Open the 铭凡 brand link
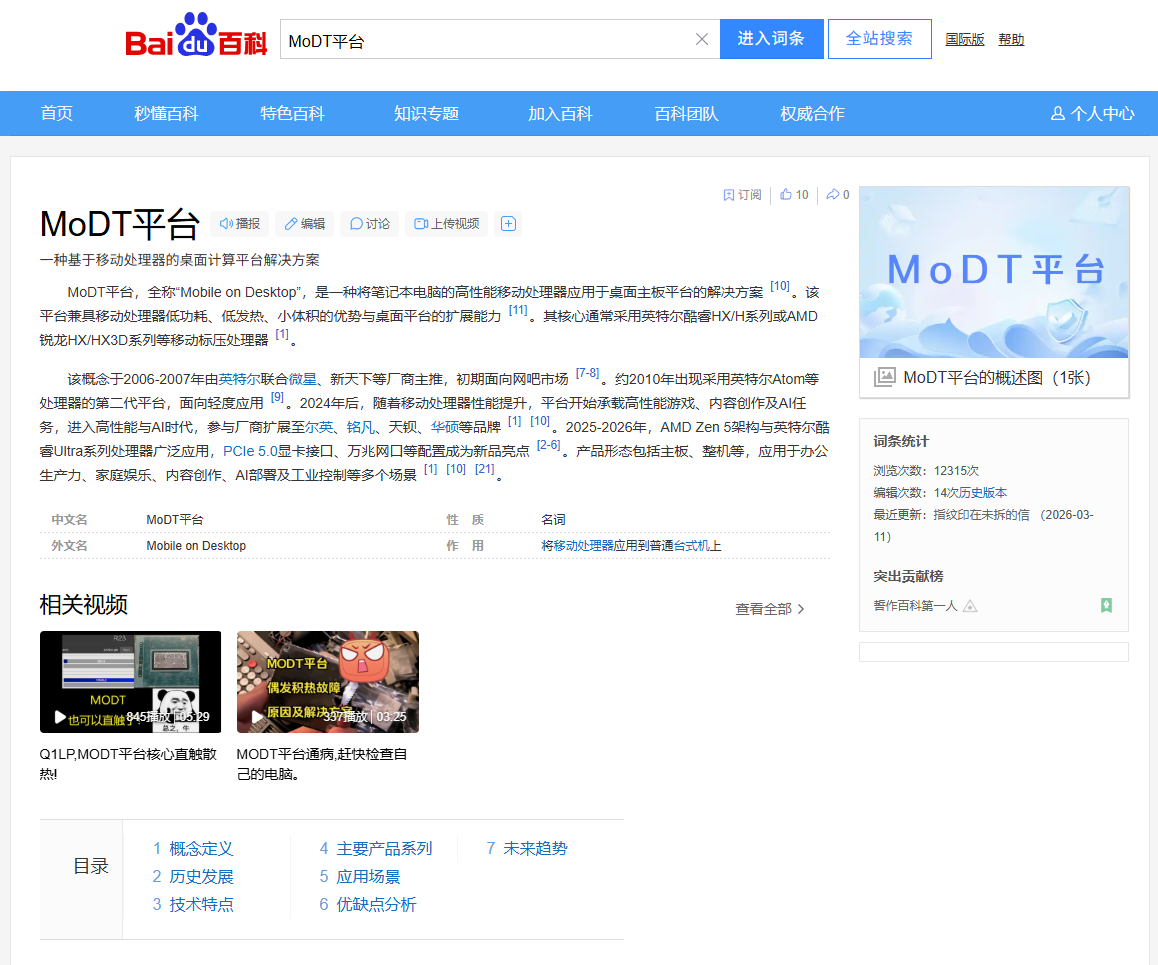This screenshot has height=965, width=1158. tap(360, 427)
